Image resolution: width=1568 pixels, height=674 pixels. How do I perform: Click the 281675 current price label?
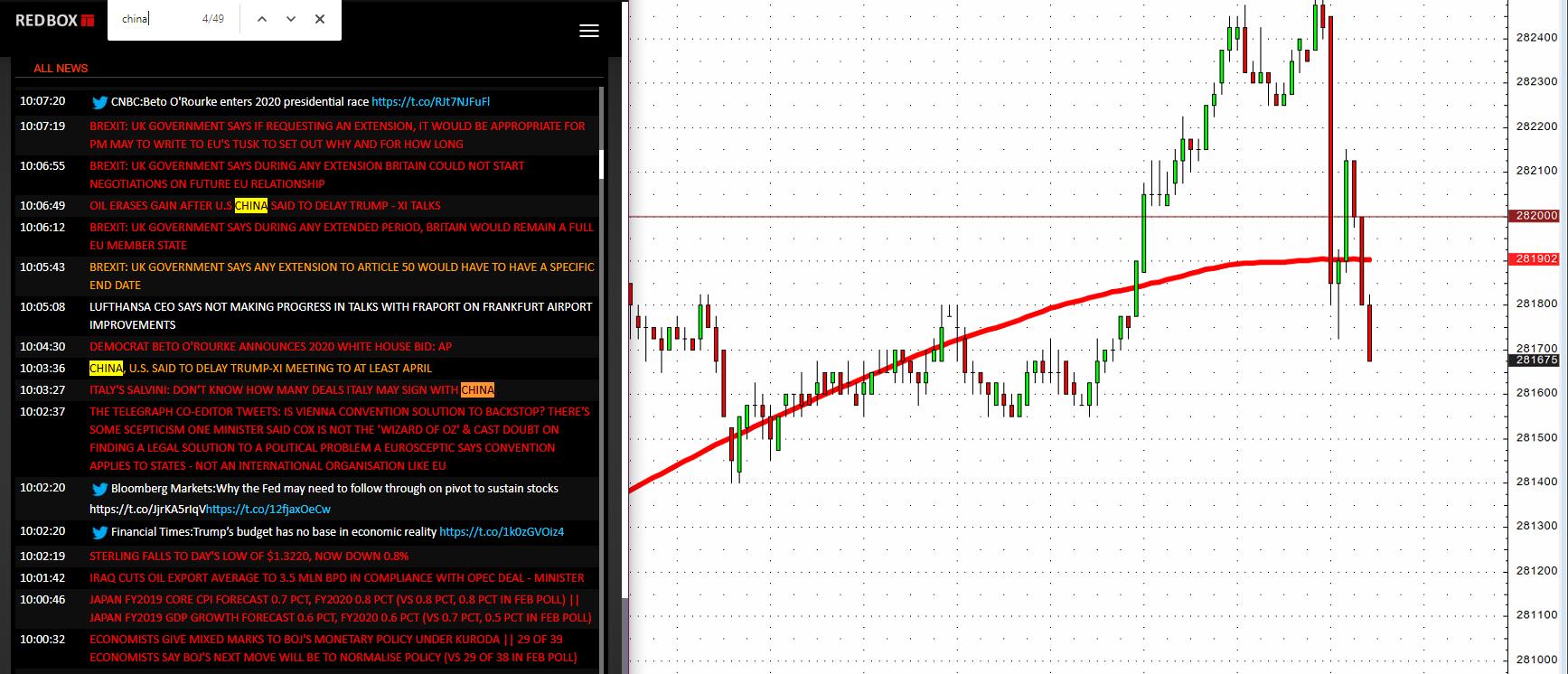point(1536,360)
